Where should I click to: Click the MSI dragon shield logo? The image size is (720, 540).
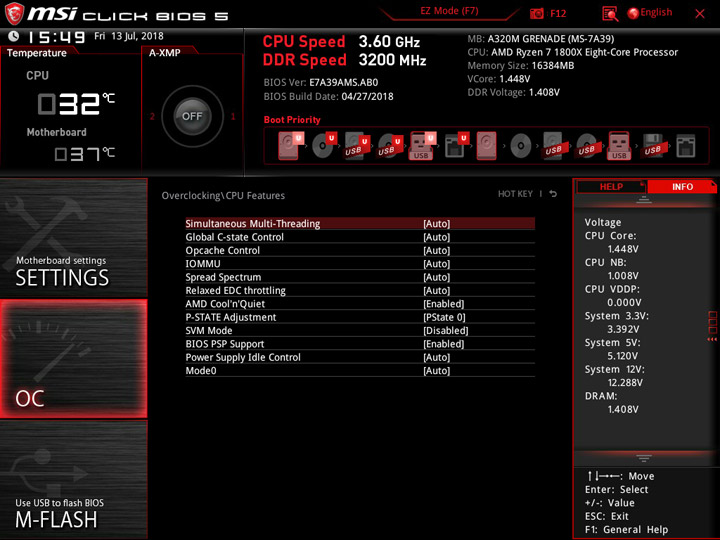point(14,14)
